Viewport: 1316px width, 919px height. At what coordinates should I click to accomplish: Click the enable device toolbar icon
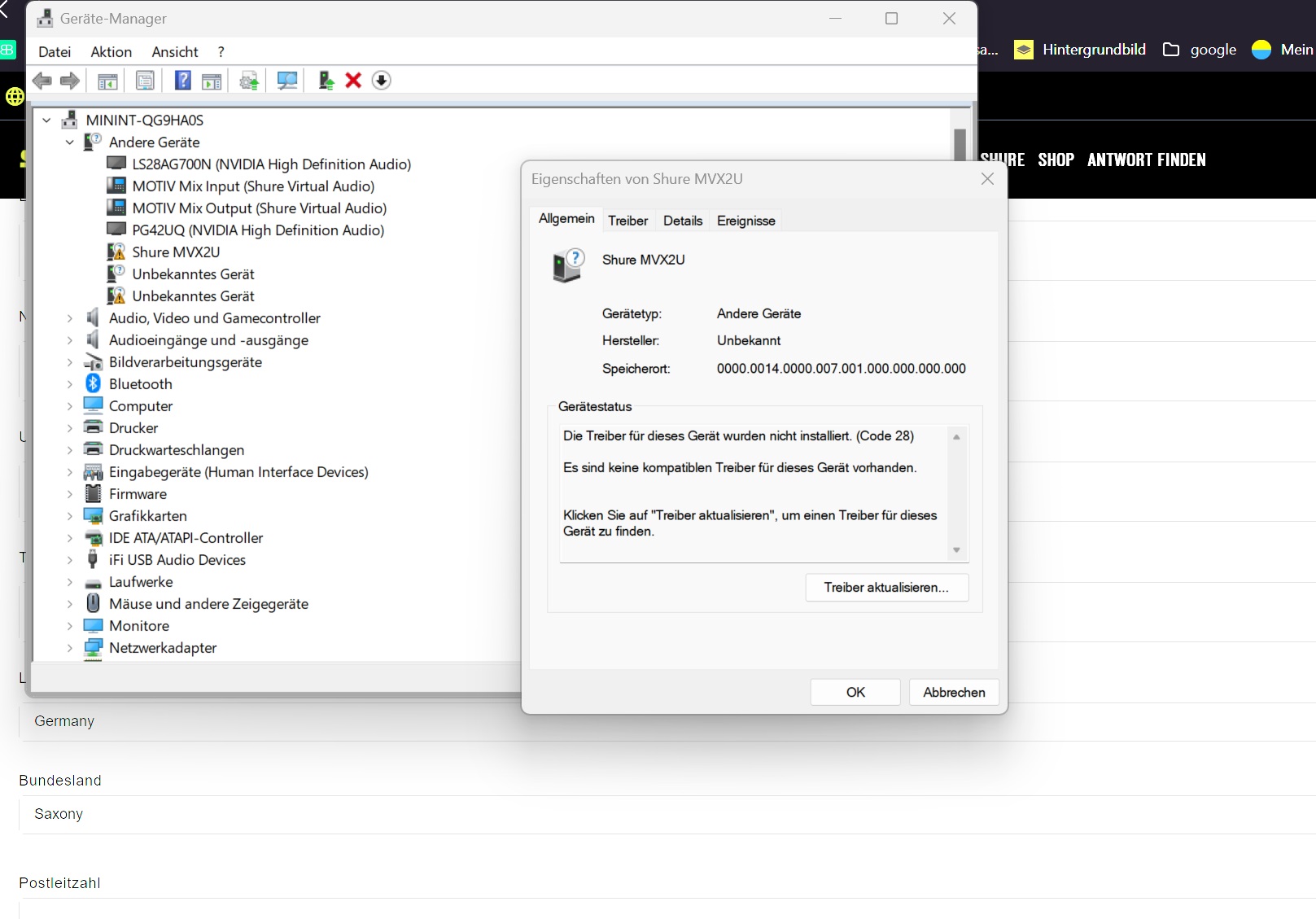tap(326, 80)
